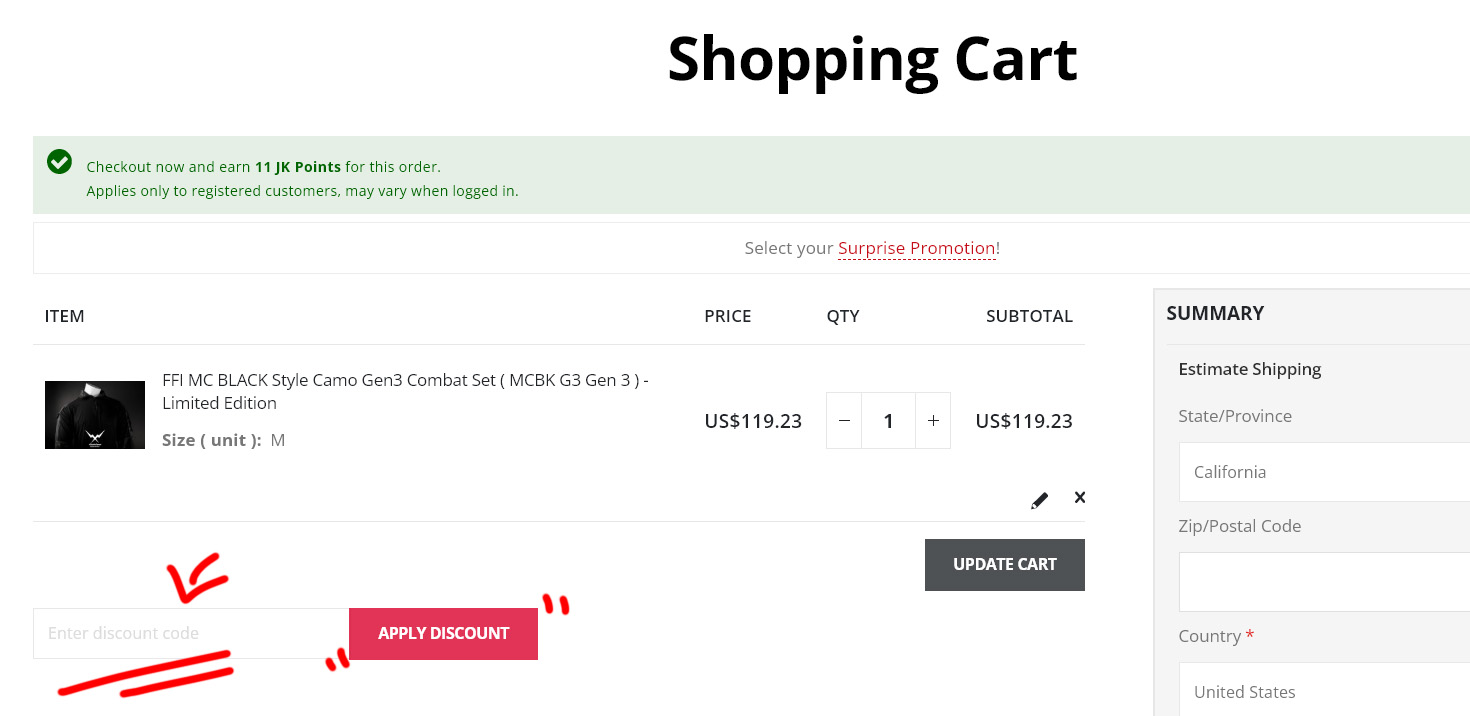This screenshot has width=1470, height=716.
Task: Open the Surprise Promotion link
Action: 916,248
